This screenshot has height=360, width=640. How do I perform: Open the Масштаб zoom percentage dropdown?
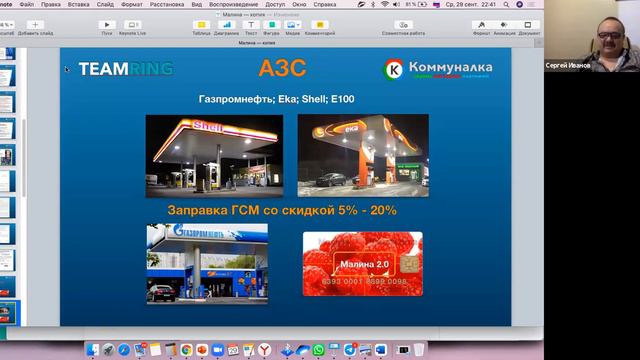point(7,25)
